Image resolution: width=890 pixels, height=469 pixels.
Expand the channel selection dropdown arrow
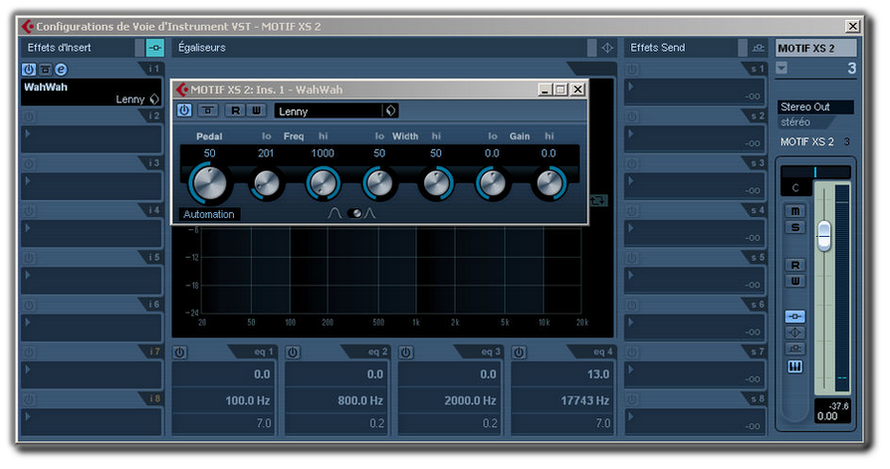click(x=782, y=68)
